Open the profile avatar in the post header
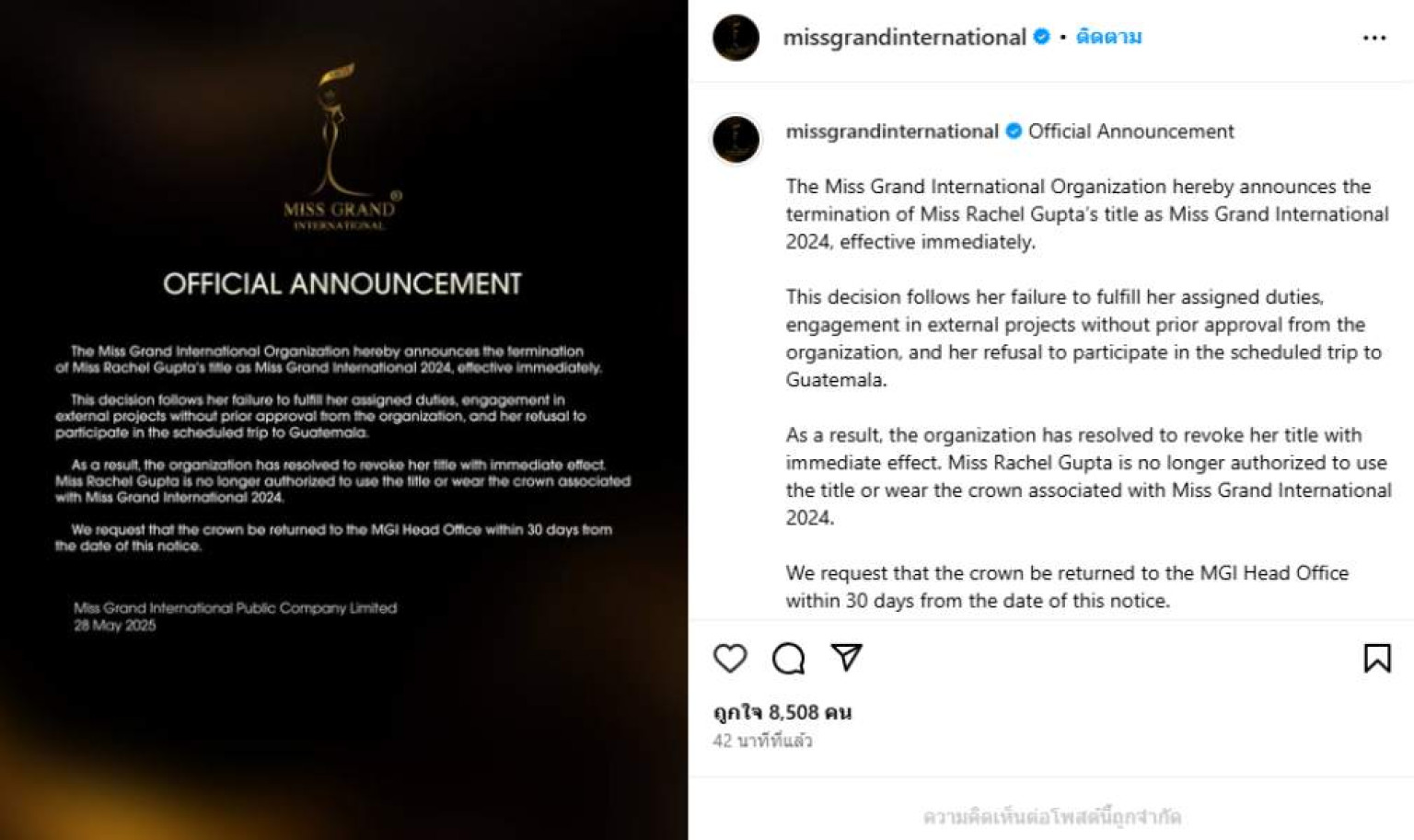 click(x=736, y=38)
